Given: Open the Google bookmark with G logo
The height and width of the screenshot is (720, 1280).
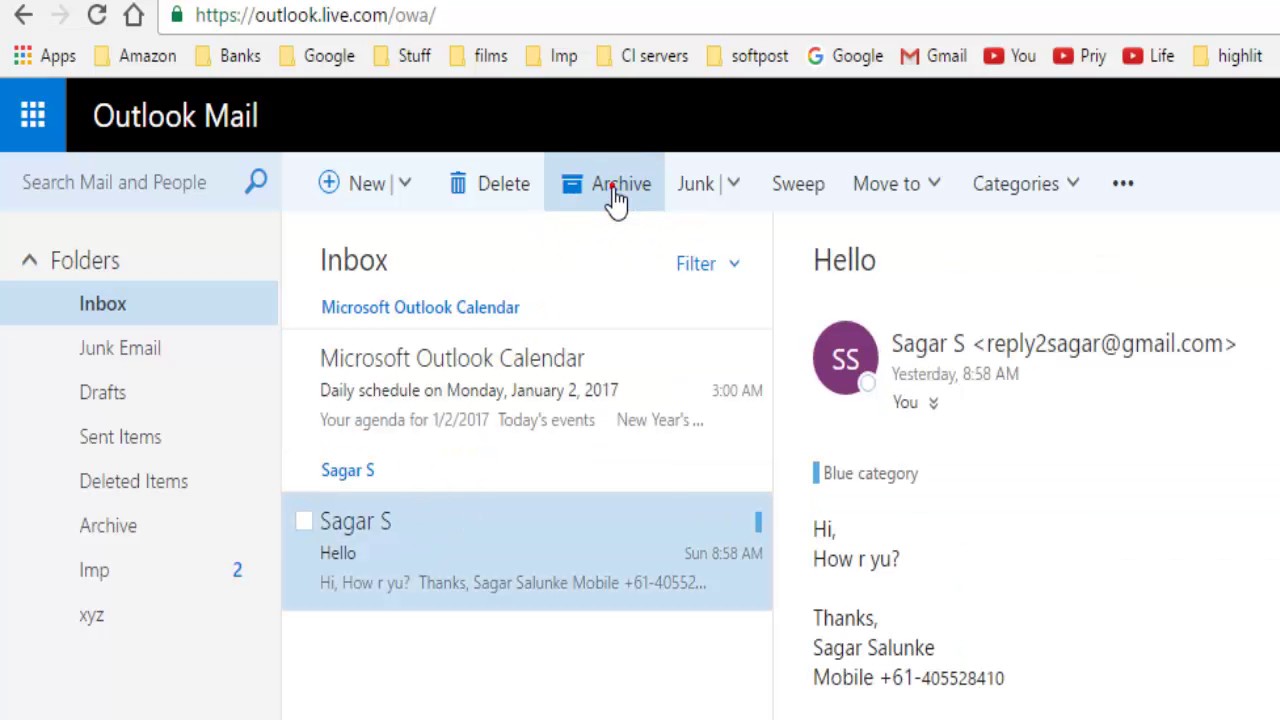Looking at the screenshot, I should (845, 56).
